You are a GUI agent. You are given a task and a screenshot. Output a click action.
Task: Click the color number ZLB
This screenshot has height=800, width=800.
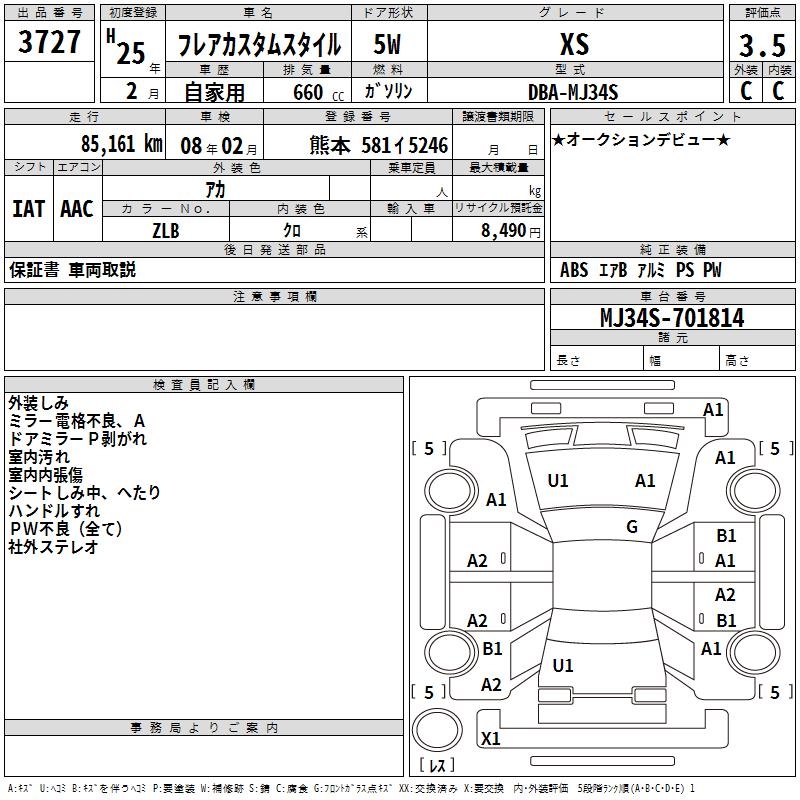pyautogui.click(x=166, y=231)
